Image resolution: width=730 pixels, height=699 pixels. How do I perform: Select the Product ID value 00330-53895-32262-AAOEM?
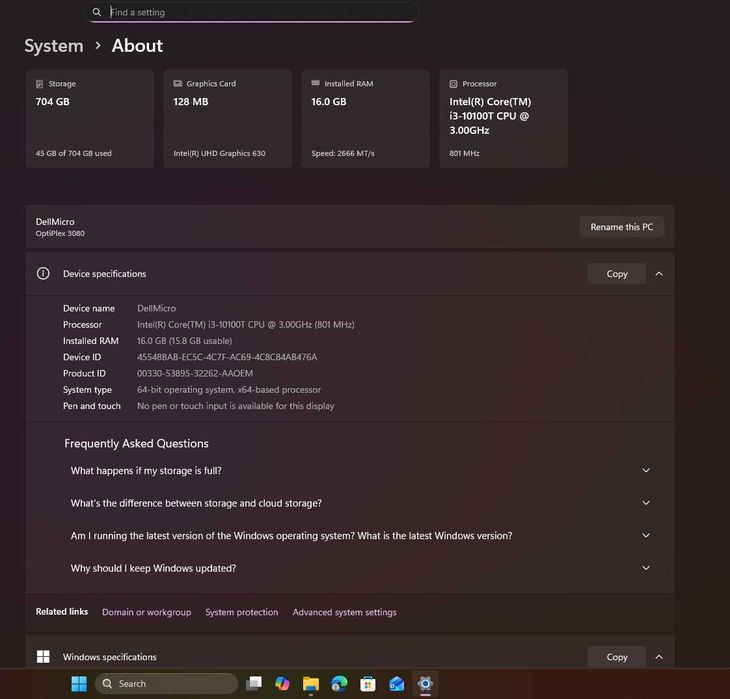[x=195, y=373]
